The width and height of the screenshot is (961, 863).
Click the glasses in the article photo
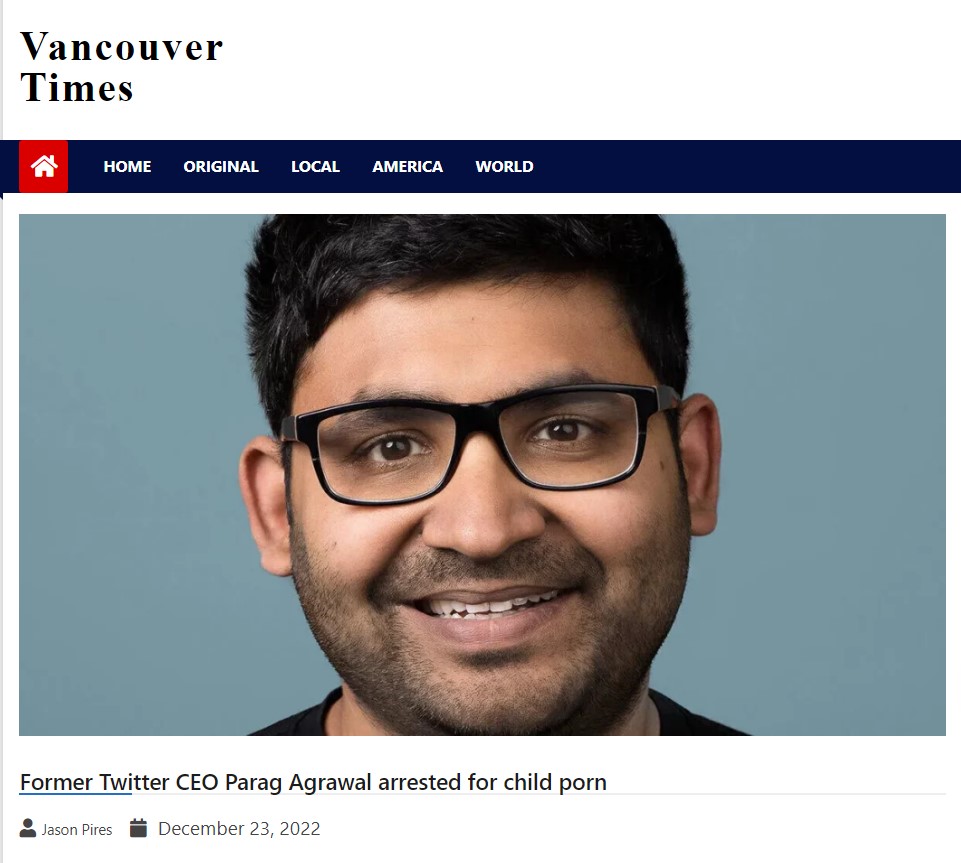click(478, 443)
